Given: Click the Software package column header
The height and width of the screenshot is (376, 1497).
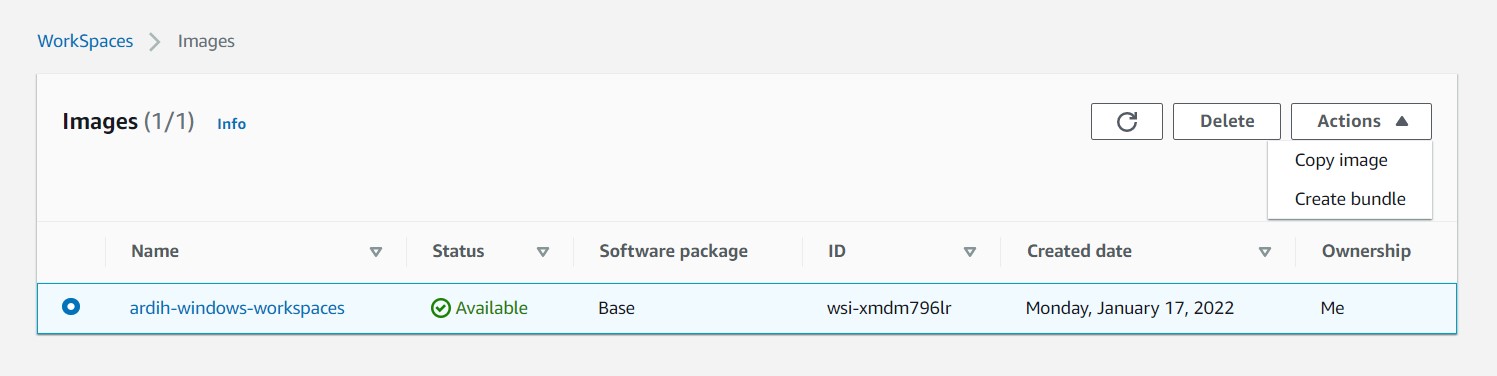Looking at the screenshot, I should (x=674, y=251).
